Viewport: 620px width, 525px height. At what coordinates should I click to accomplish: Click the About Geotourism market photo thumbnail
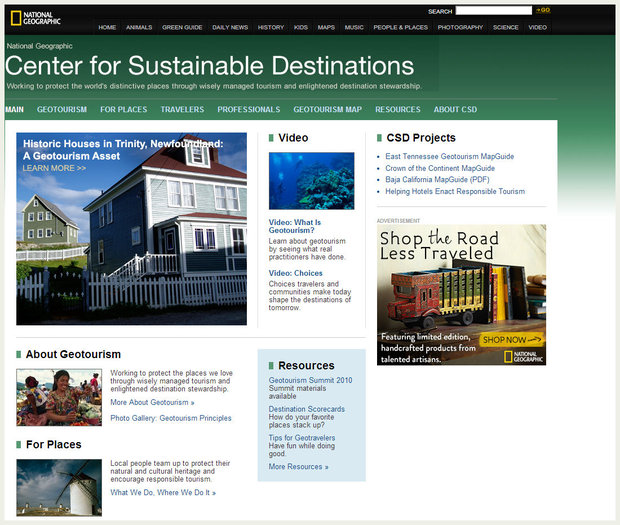tap(58, 397)
